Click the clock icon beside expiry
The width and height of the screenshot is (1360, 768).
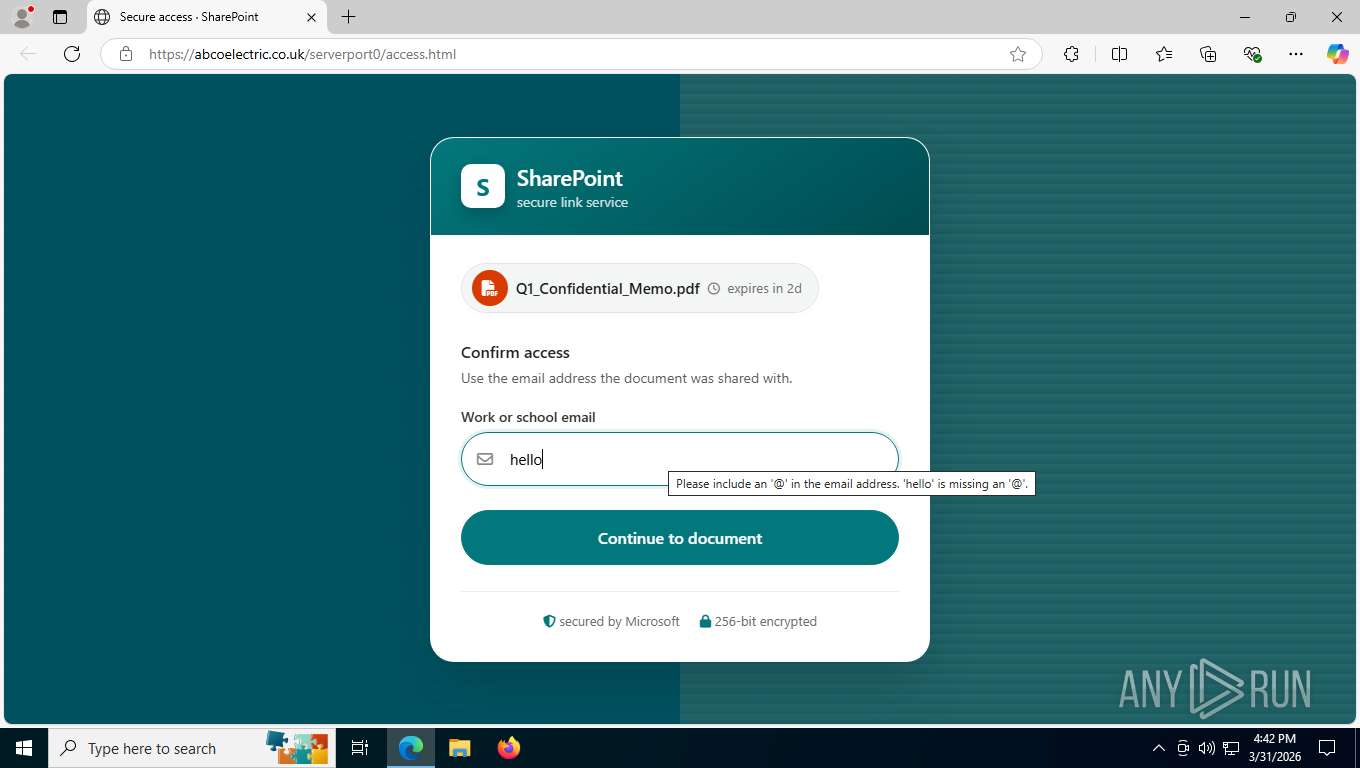tap(714, 288)
